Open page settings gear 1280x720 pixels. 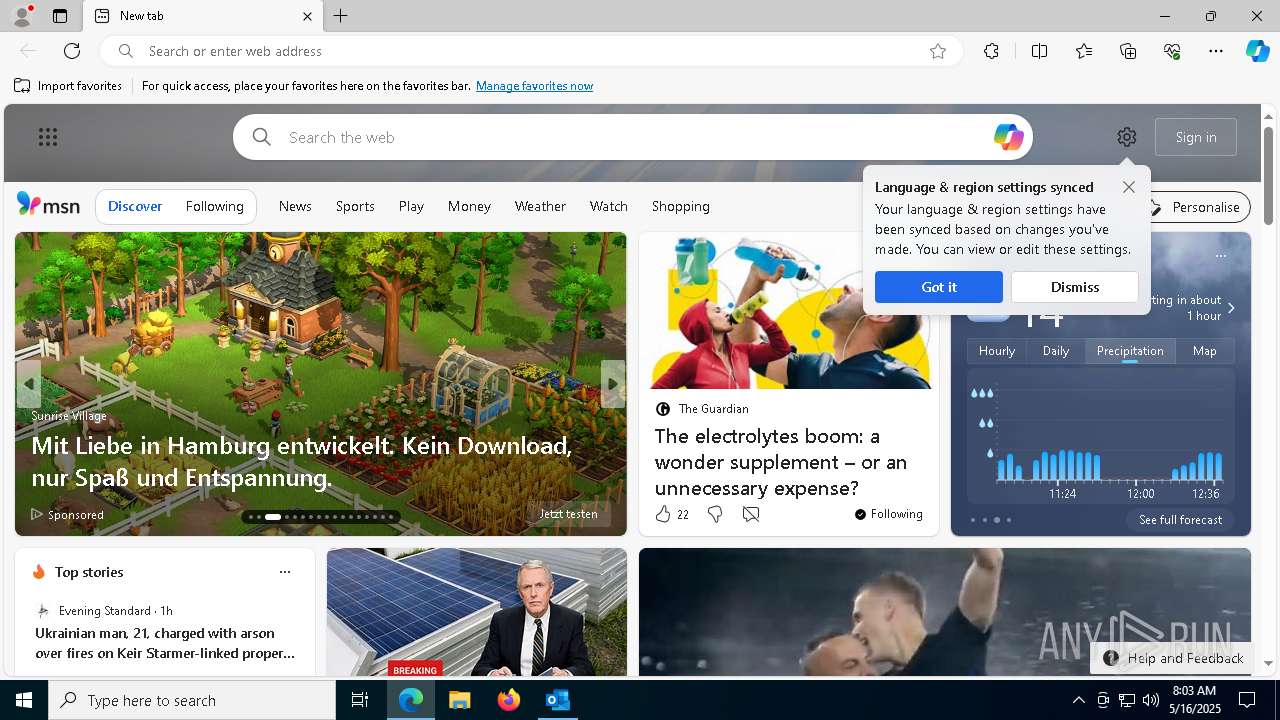point(1127,137)
